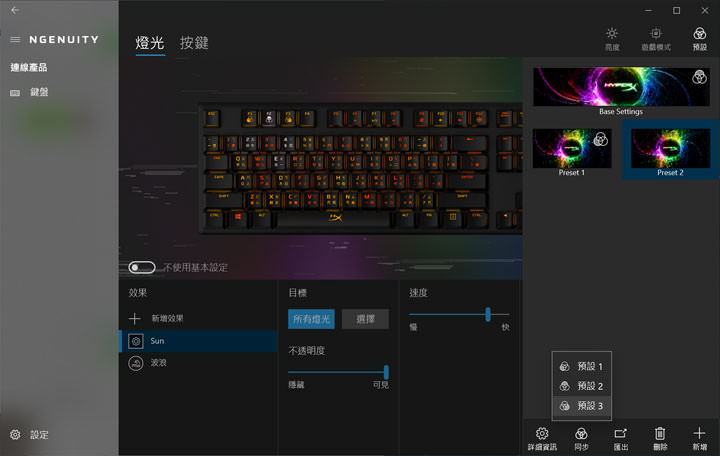Select the Sun effect row
720x456 pixels.
(198, 341)
